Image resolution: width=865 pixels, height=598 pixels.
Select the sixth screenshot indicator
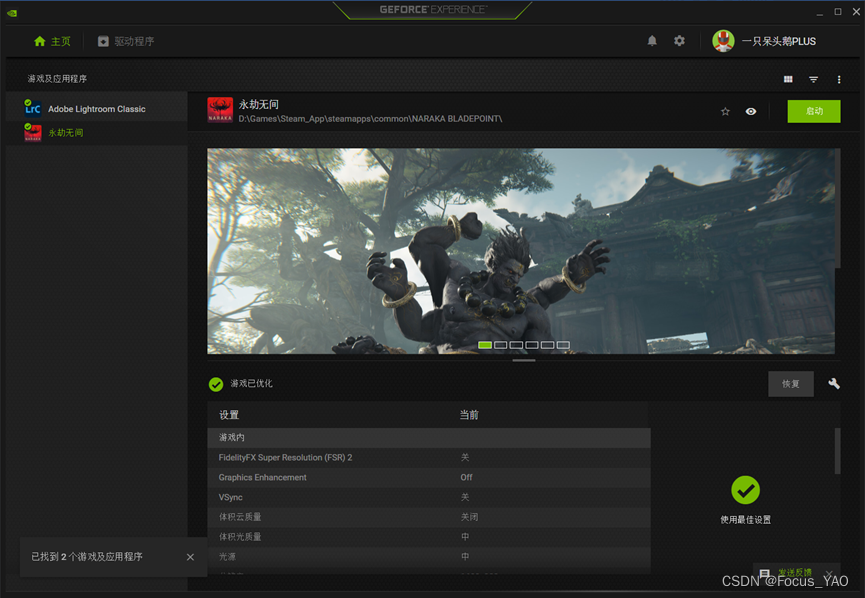tap(563, 345)
